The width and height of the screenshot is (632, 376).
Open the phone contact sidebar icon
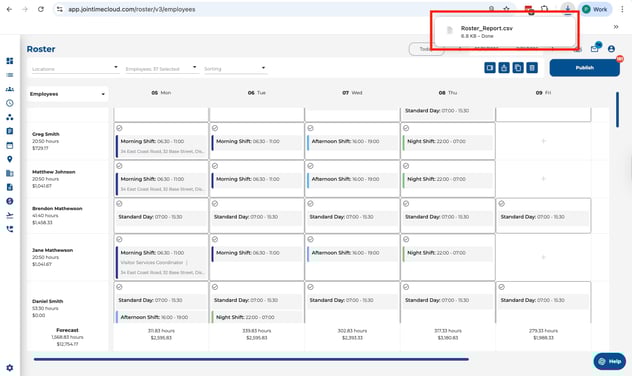point(10,229)
